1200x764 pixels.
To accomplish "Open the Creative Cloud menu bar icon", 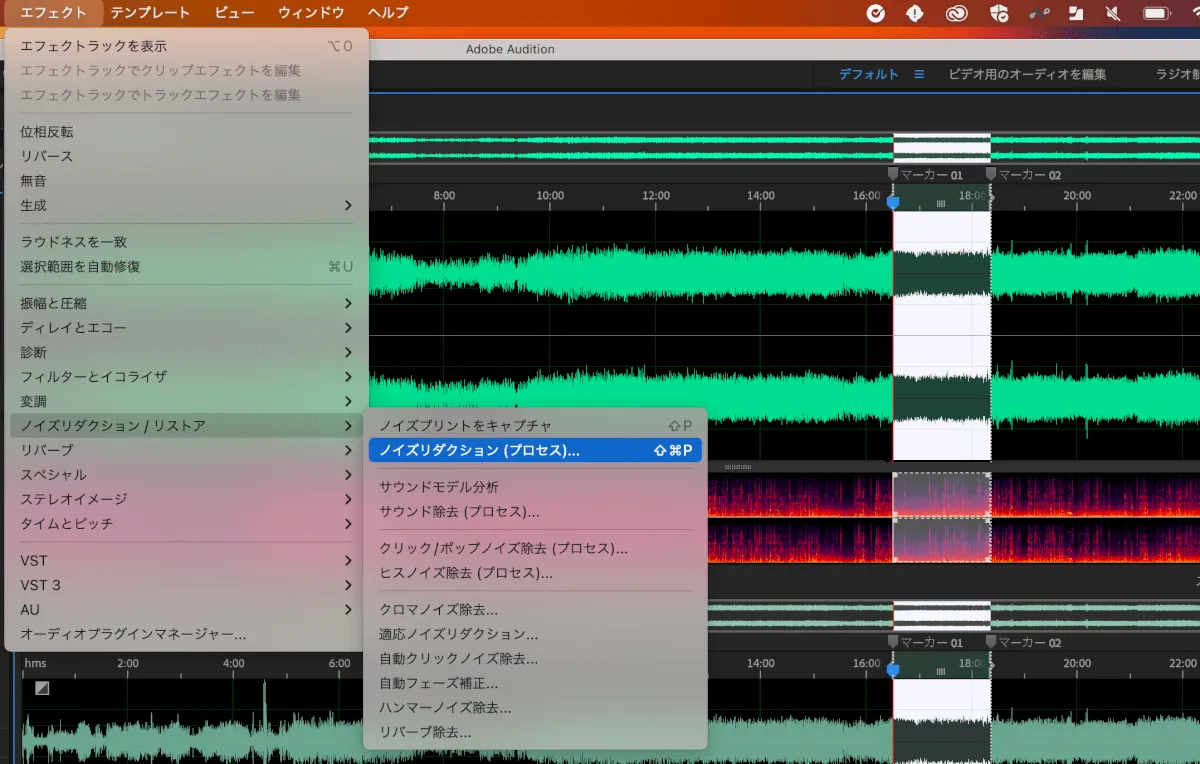I will click(x=955, y=13).
